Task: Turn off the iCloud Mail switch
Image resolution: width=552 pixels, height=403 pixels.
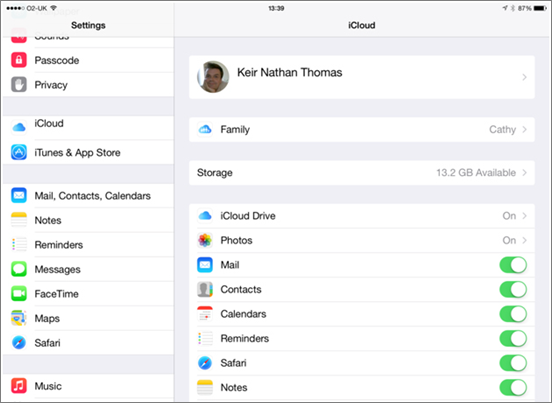Action: click(513, 265)
